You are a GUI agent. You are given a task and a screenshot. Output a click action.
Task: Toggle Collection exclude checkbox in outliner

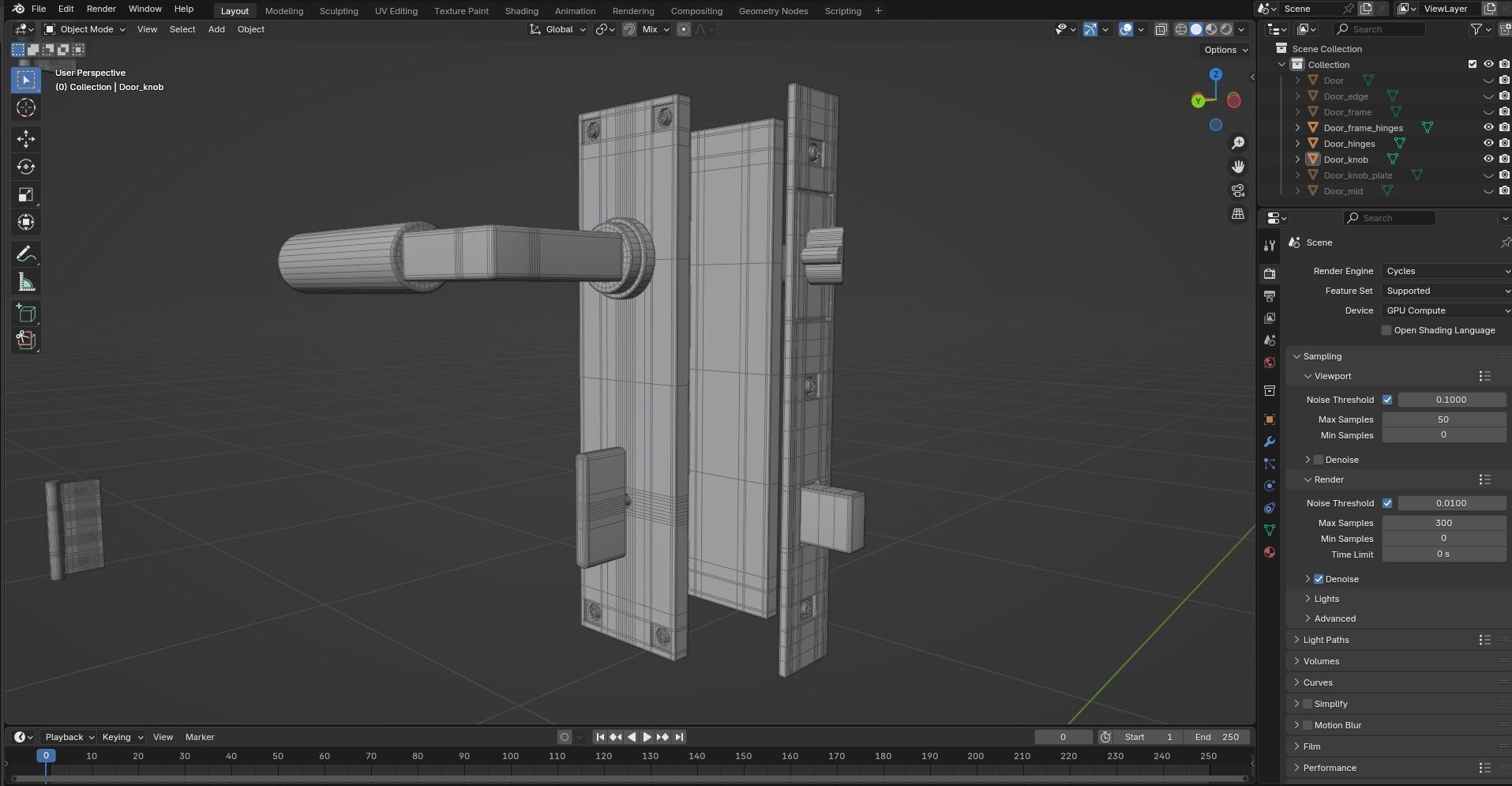(x=1472, y=64)
